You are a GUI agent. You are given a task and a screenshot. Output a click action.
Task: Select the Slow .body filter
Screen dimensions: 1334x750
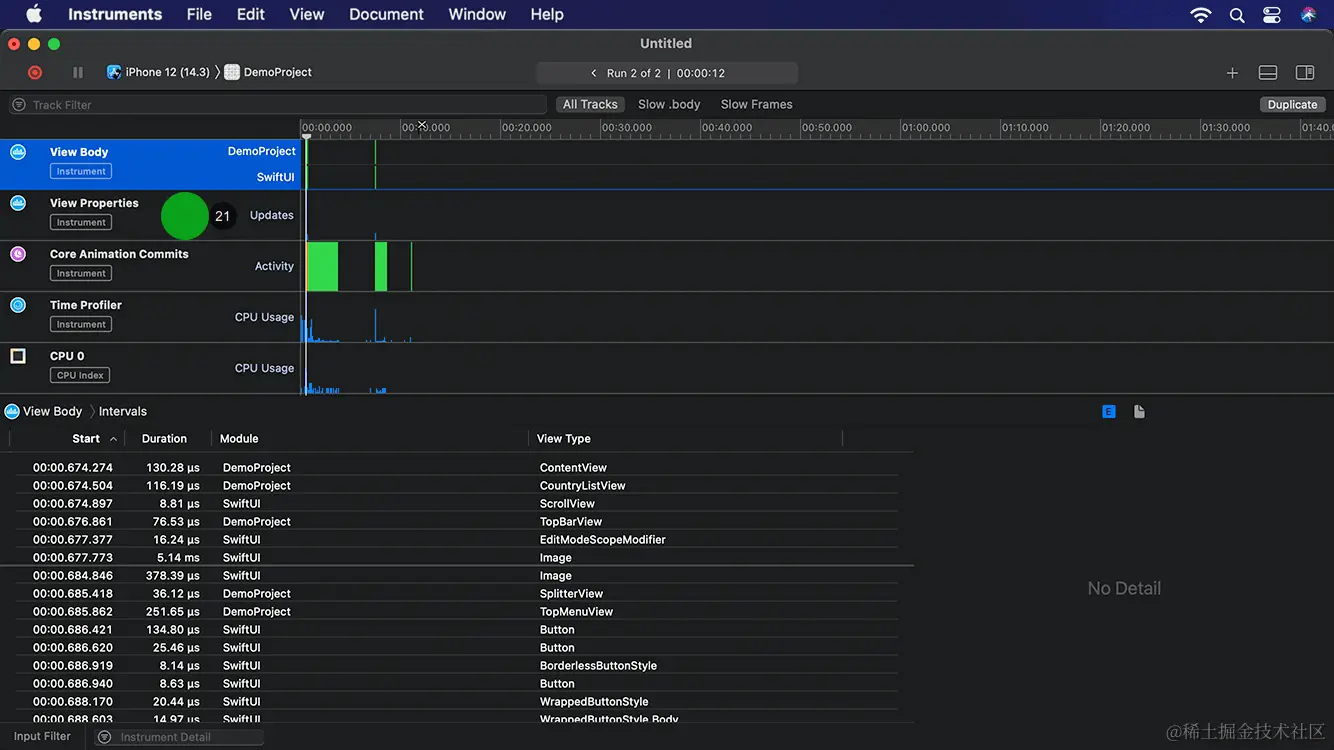669,104
